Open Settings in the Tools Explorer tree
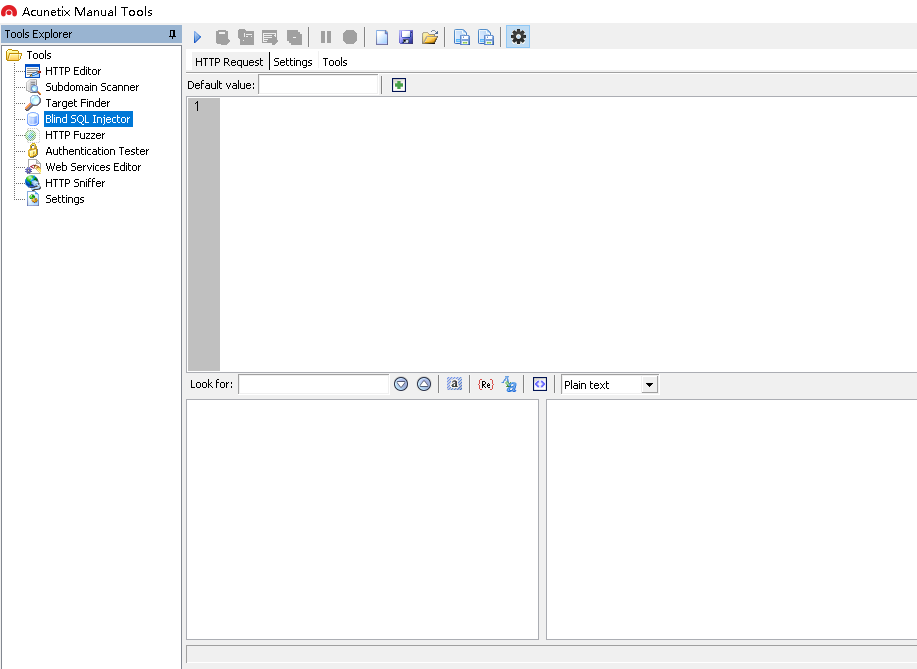917x669 pixels. point(64,199)
